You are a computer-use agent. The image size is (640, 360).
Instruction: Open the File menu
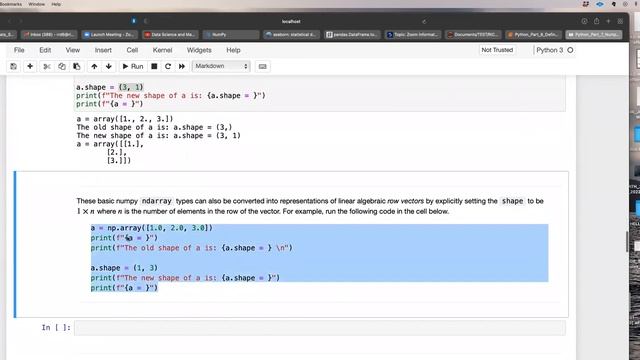point(19,50)
